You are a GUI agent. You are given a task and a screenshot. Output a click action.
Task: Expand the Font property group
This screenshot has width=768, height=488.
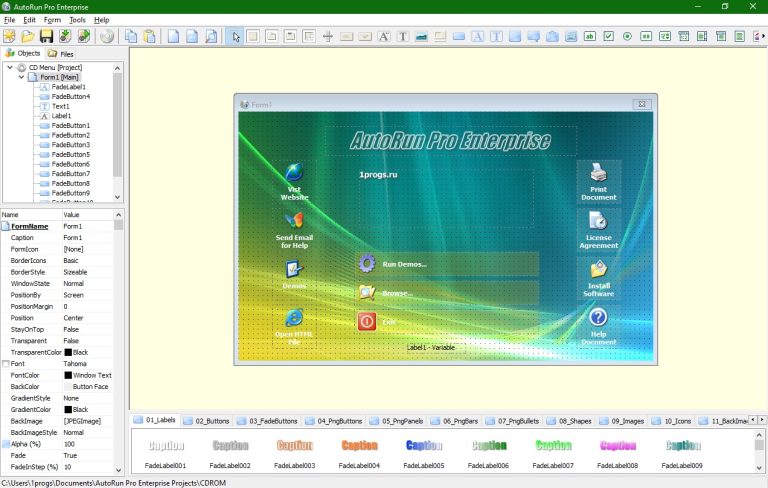(x=5, y=364)
